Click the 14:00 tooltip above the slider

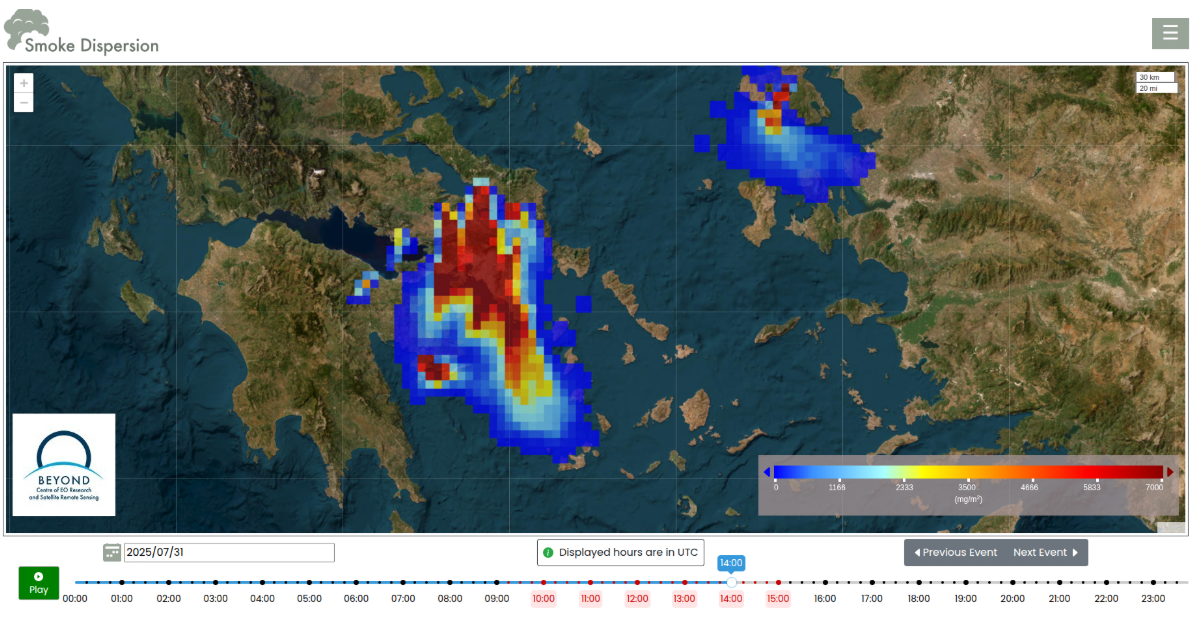tap(730, 563)
